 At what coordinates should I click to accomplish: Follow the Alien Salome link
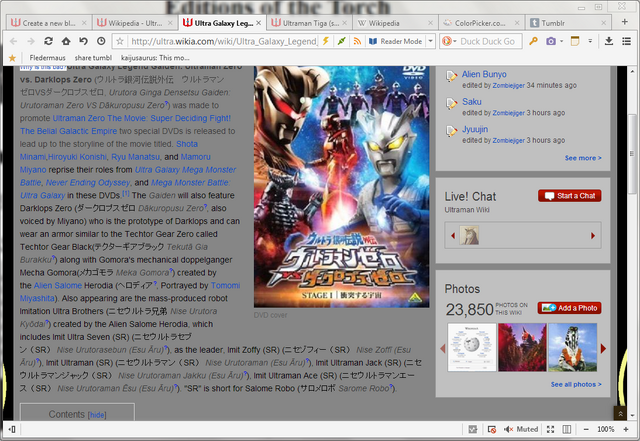[58, 285]
